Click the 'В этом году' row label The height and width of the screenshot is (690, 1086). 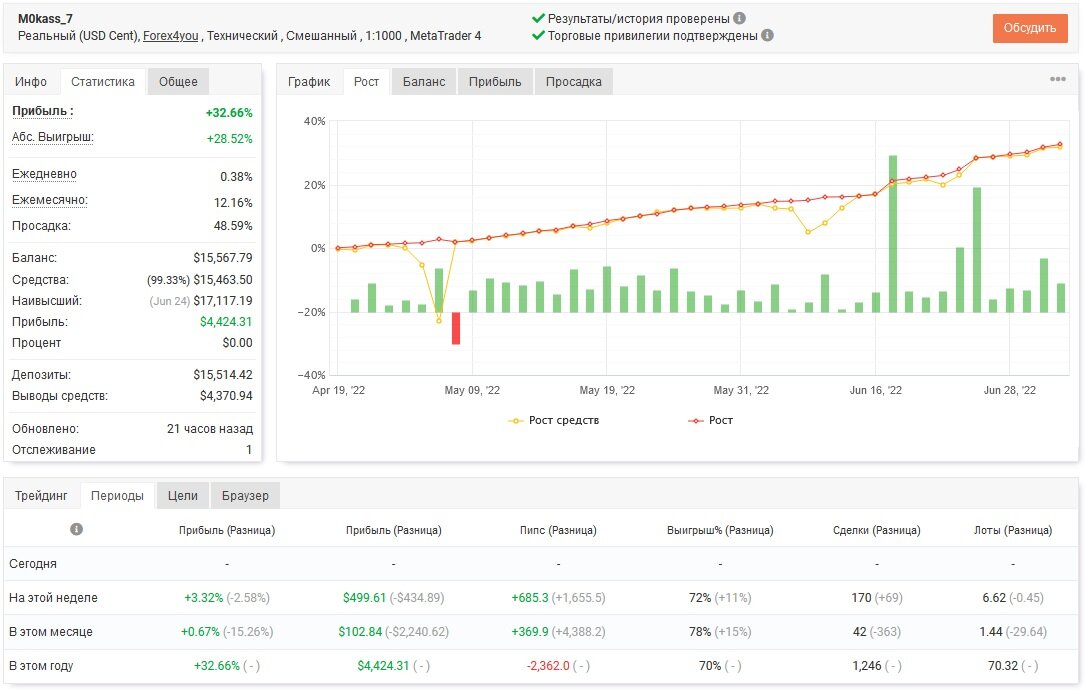(41, 666)
